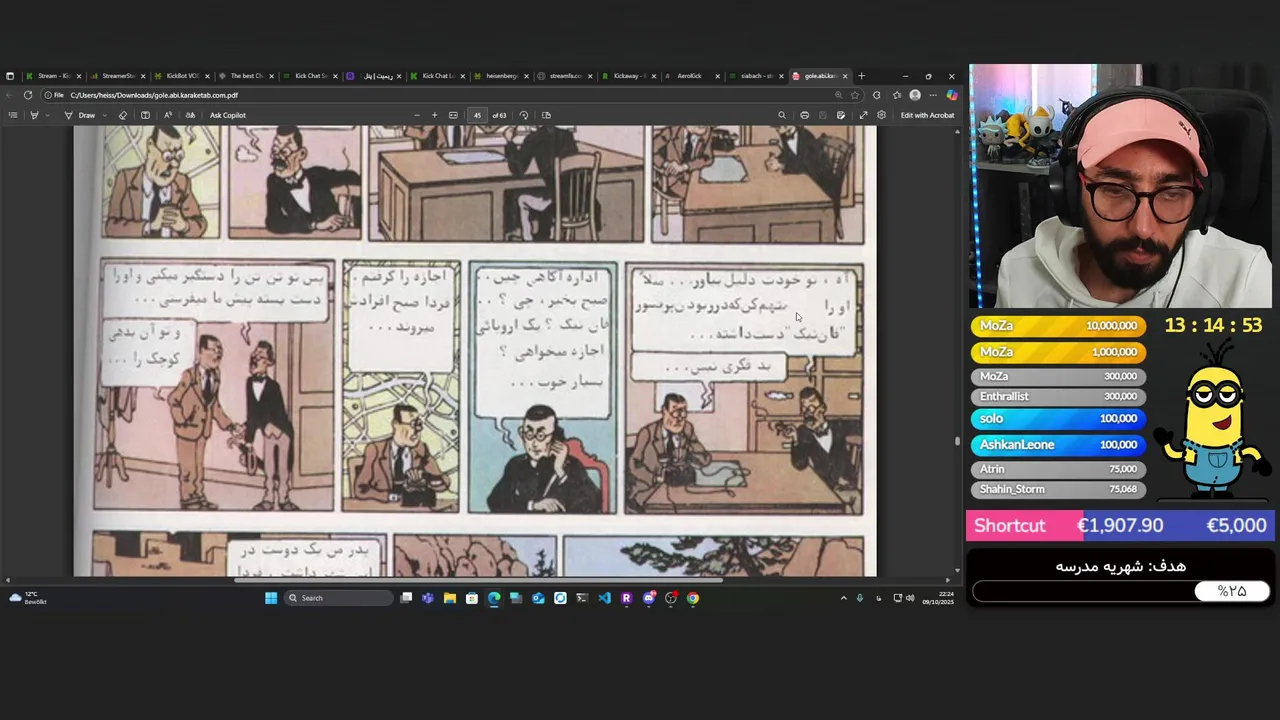Close the gole.abi.karaketab PDF tab
The image size is (1280, 720).
tap(845, 76)
